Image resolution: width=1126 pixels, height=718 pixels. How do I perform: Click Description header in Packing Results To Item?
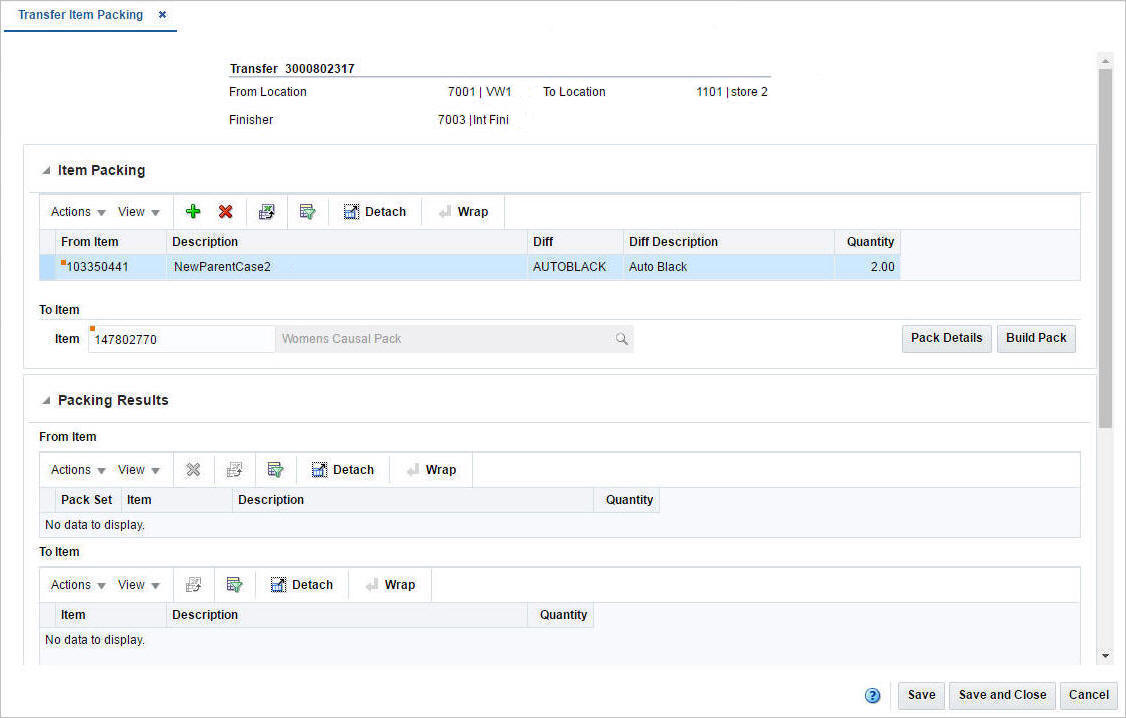click(347, 615)
